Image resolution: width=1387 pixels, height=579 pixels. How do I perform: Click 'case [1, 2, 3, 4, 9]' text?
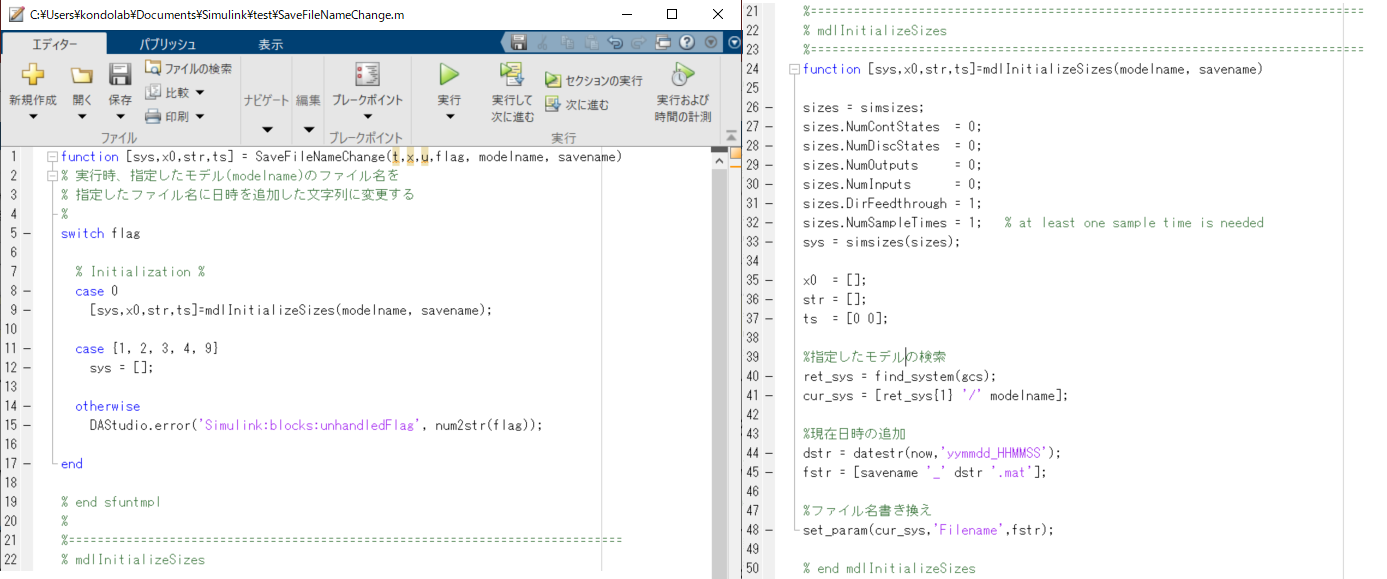click(146, 349)
